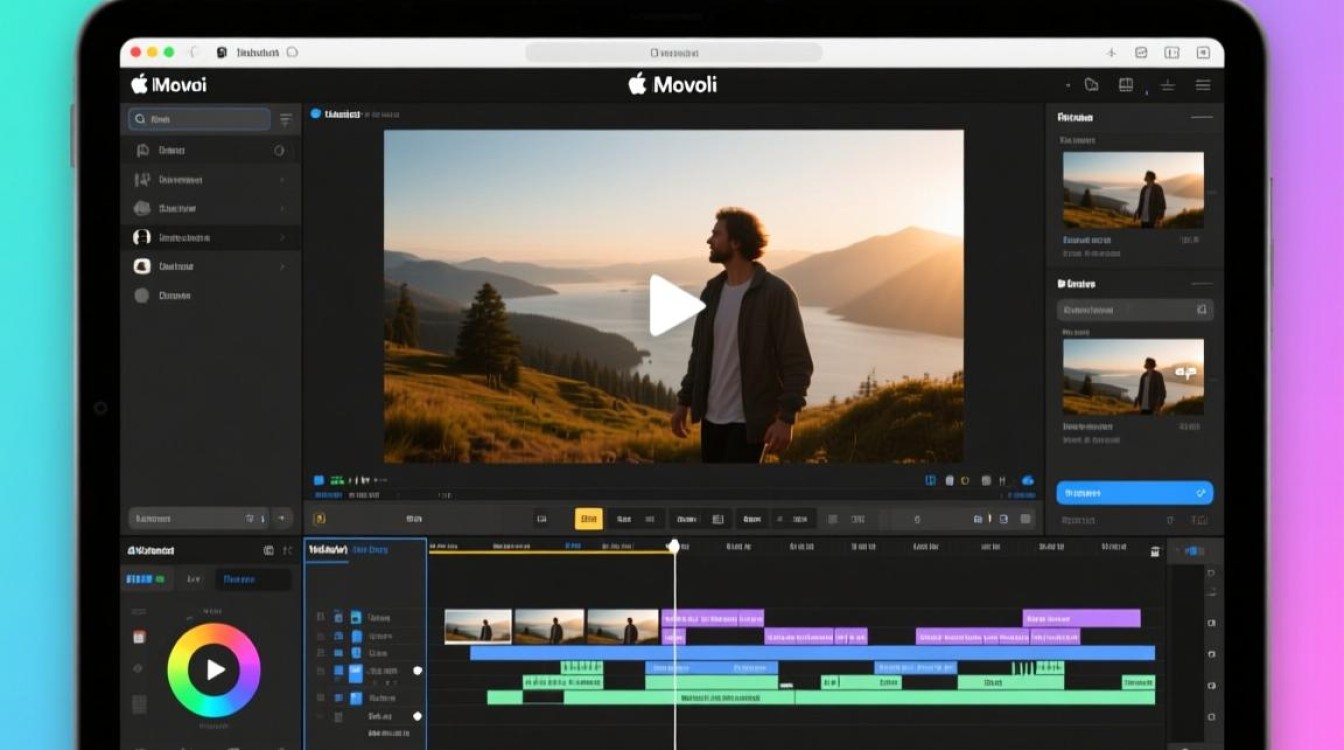Click the sparkle icon in the title bar
This screenshot has height=750, width=1344.
click(x=1111, y=53)
